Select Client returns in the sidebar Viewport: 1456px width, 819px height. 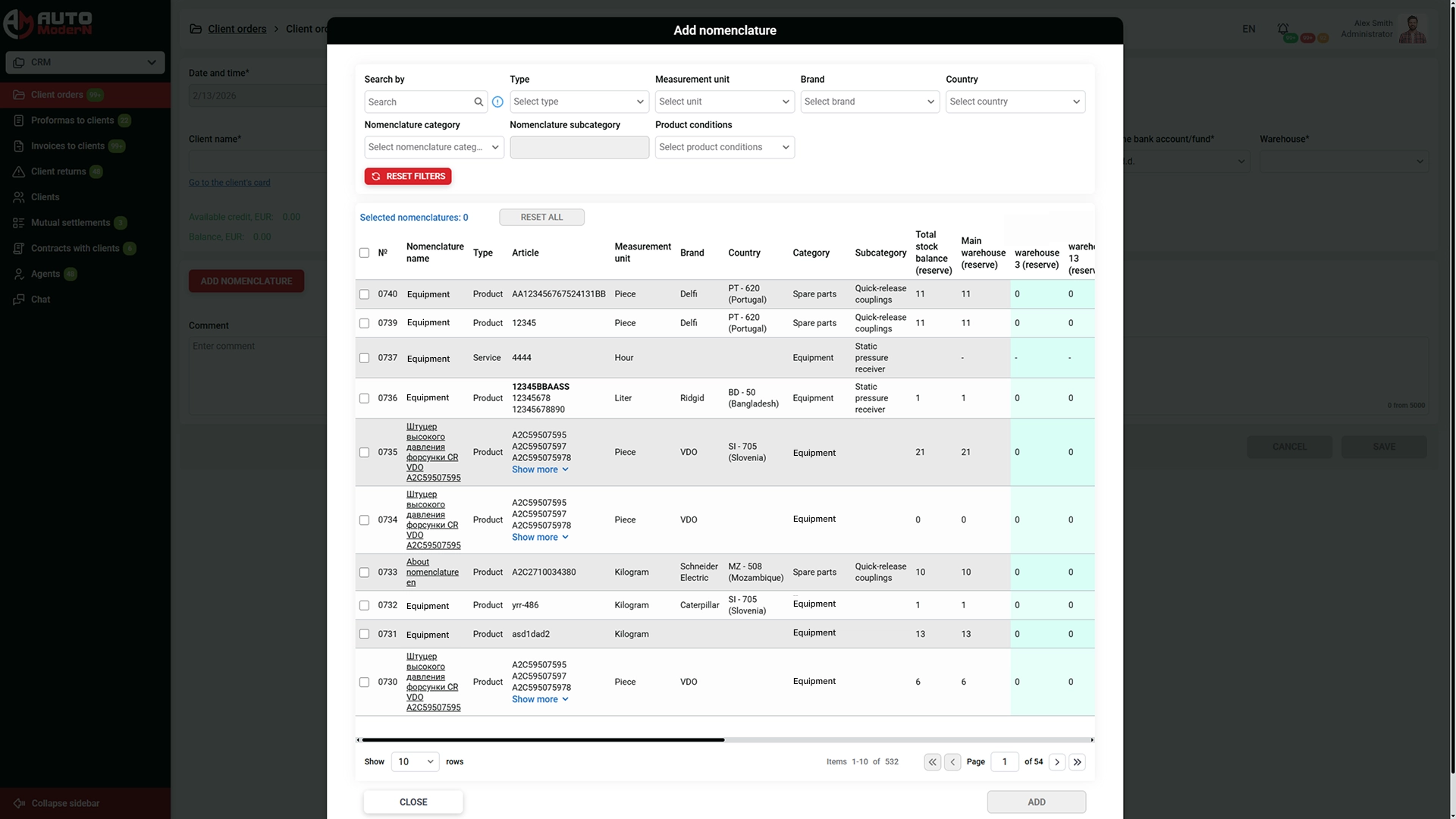[61, 171]
